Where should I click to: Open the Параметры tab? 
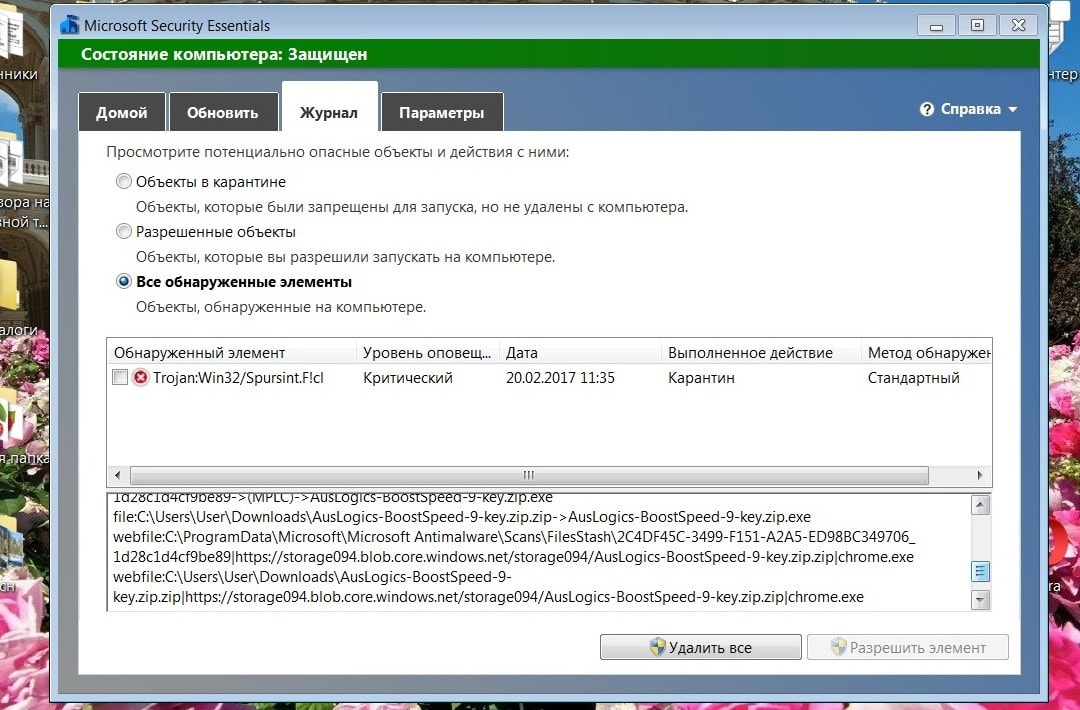pos(442,112)
